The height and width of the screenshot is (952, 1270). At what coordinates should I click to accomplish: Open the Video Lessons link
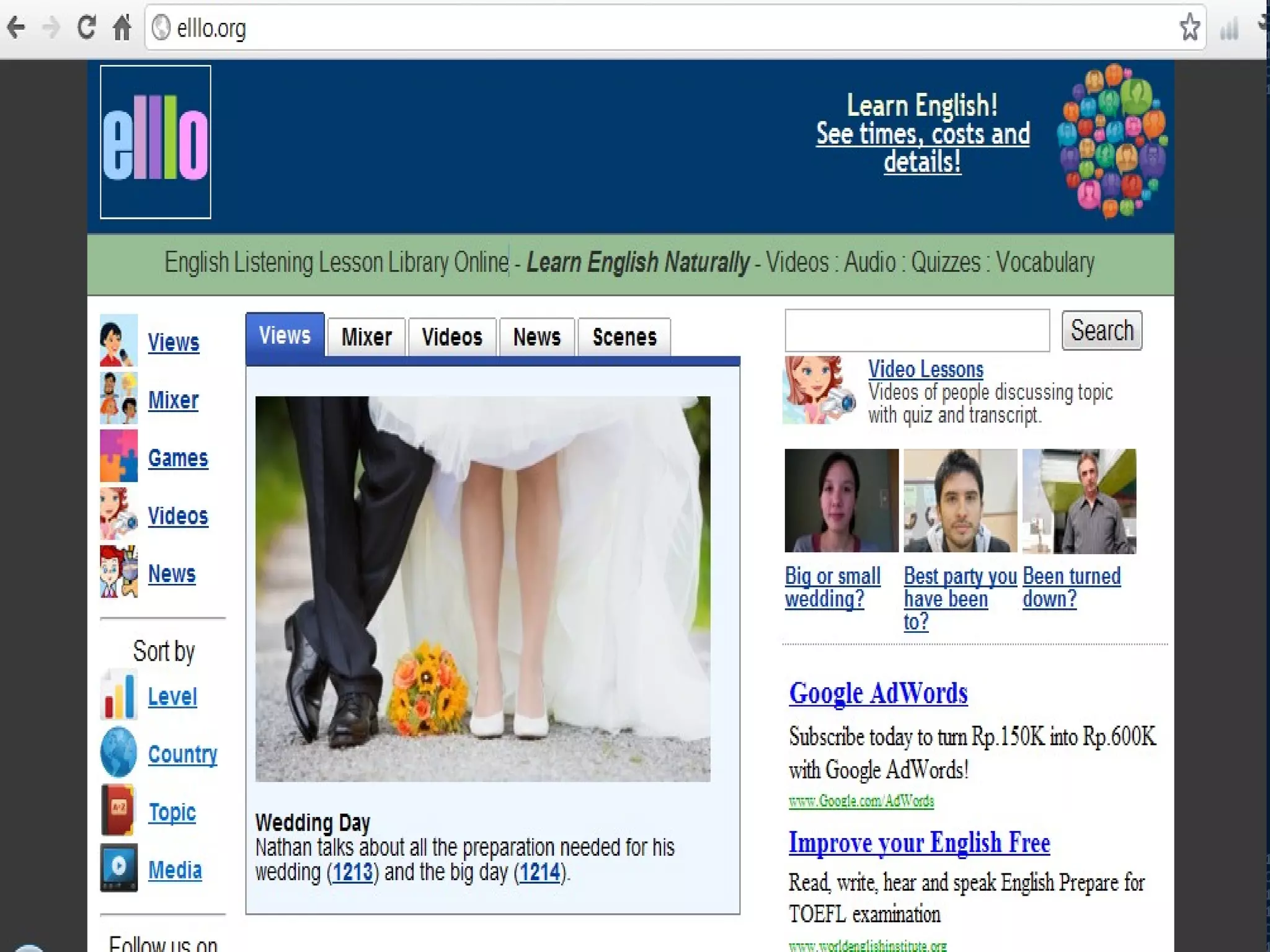click(925, 369)
